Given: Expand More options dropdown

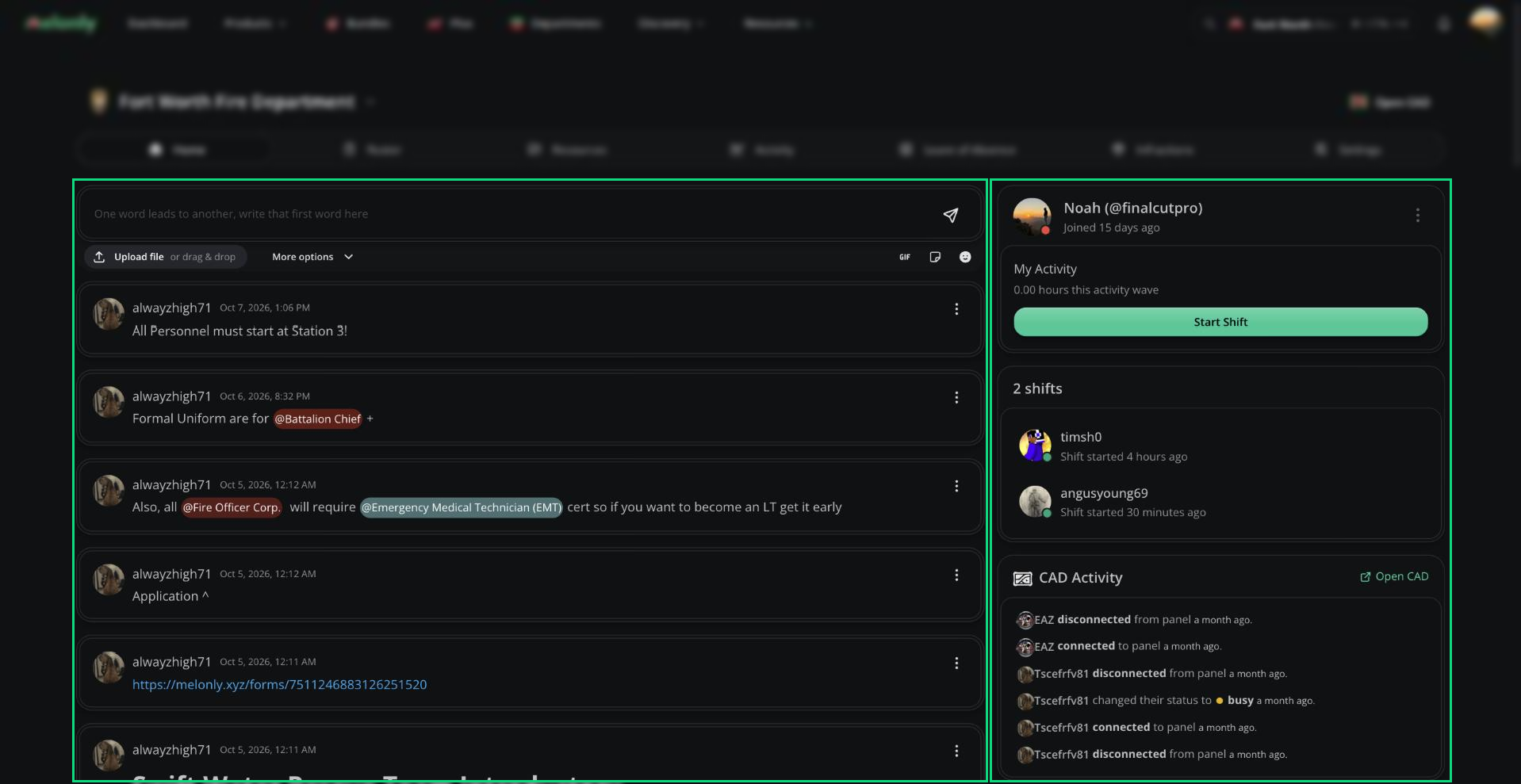Looking at the screenshot, I should pyautogui.click(x=312, y=257).
